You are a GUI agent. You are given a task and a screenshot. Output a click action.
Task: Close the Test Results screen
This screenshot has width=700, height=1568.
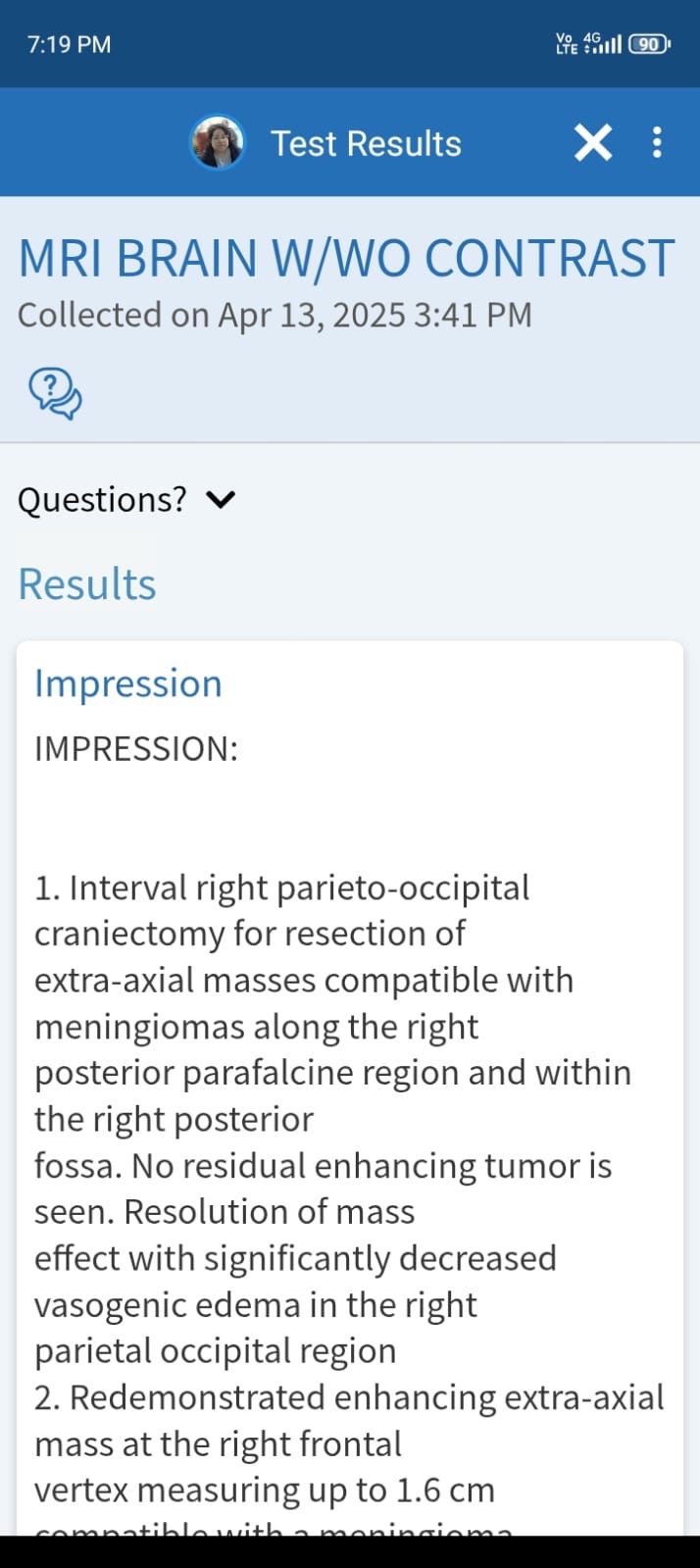(x=592, y=143)
